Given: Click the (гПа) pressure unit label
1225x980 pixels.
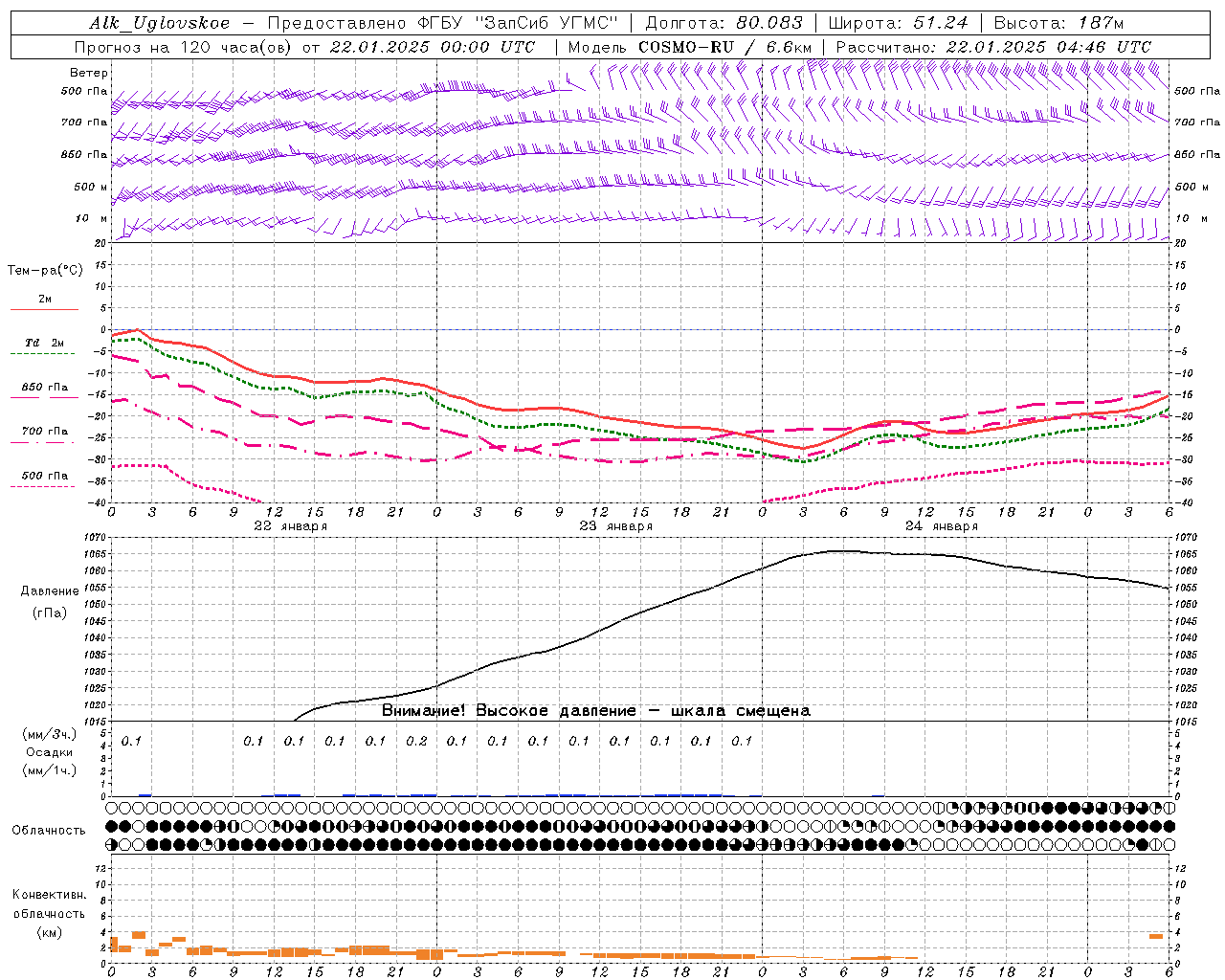Looking at the screenshot, I should (50, 613).
